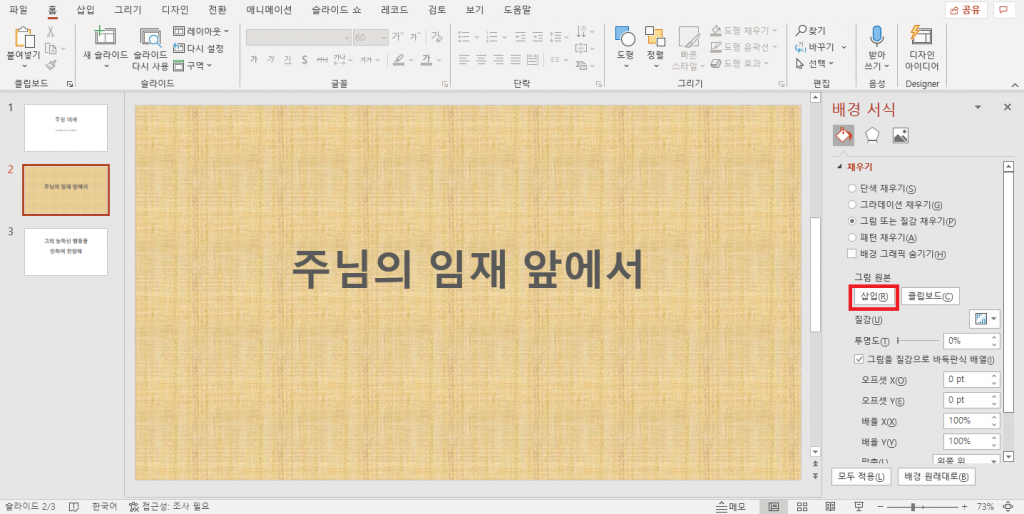Click Apply to All (모두 적용)
Viewport: 1024px width, 514px height.
(862, 477)
